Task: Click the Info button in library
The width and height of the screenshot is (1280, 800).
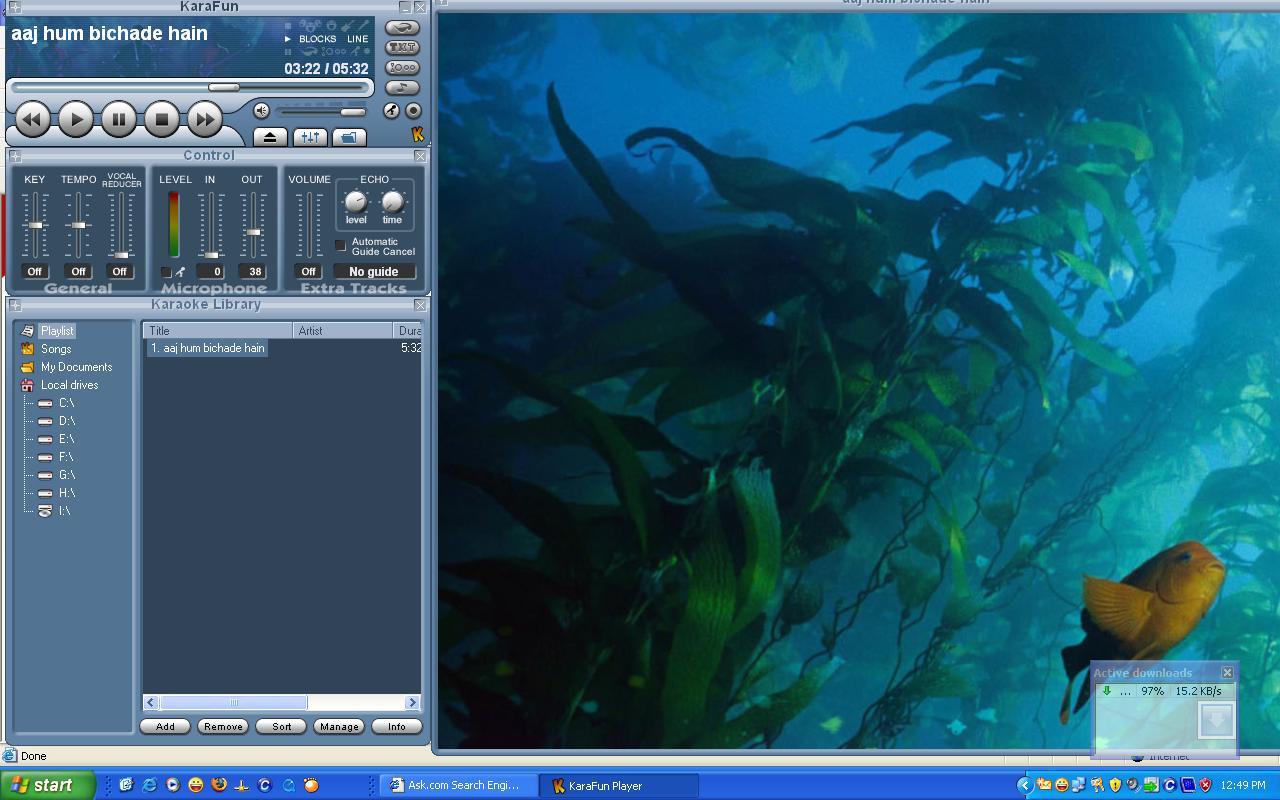Action: point(397,727)
